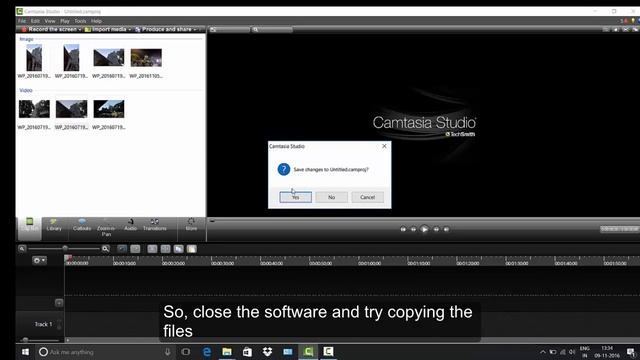Click the preview seek bar handle
Viewport: 640px width, 360px height.
pyautogui.click(x=212, y=221)
